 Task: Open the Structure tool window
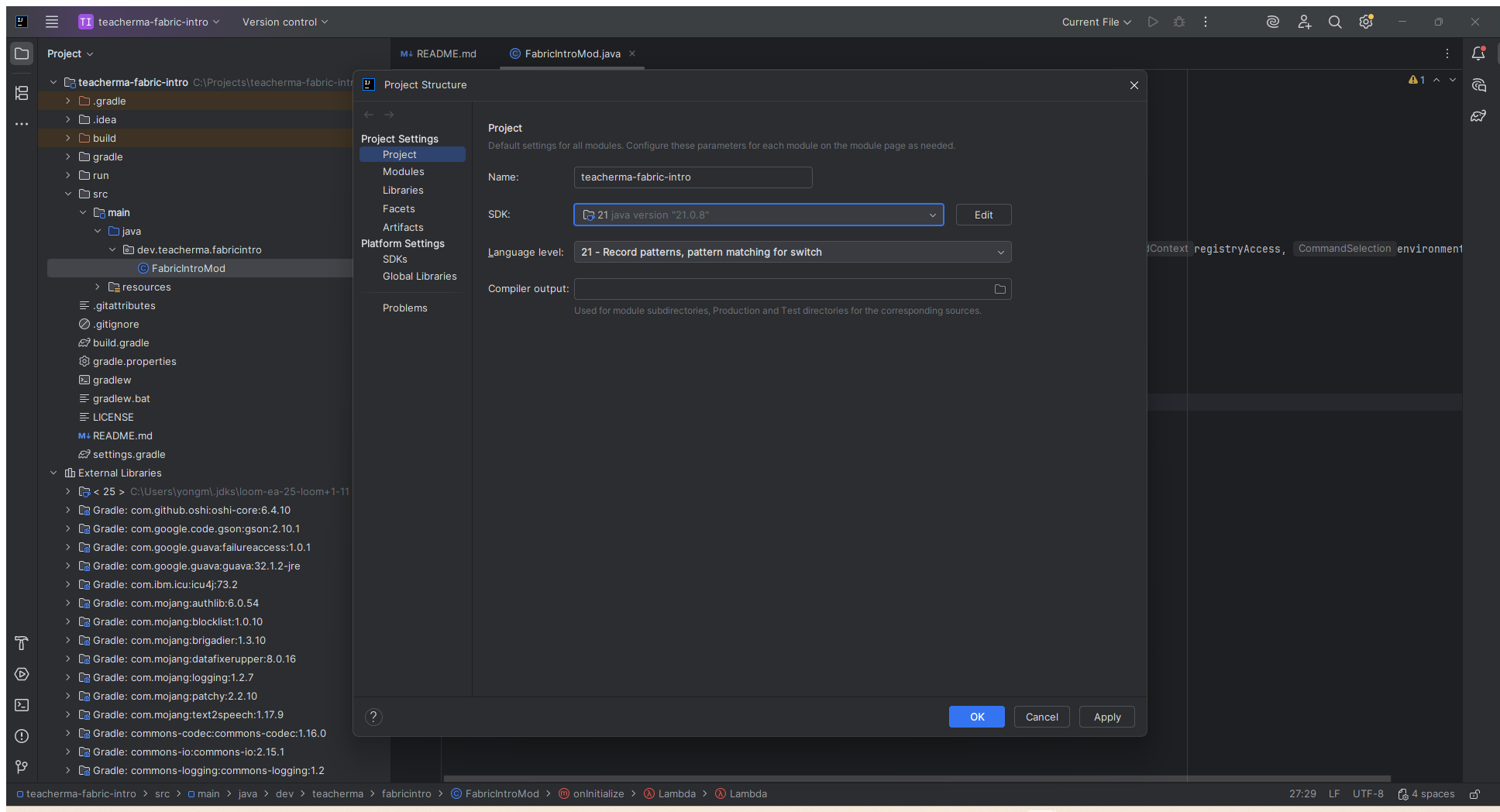pyautogui.click(x=22, y=93)
